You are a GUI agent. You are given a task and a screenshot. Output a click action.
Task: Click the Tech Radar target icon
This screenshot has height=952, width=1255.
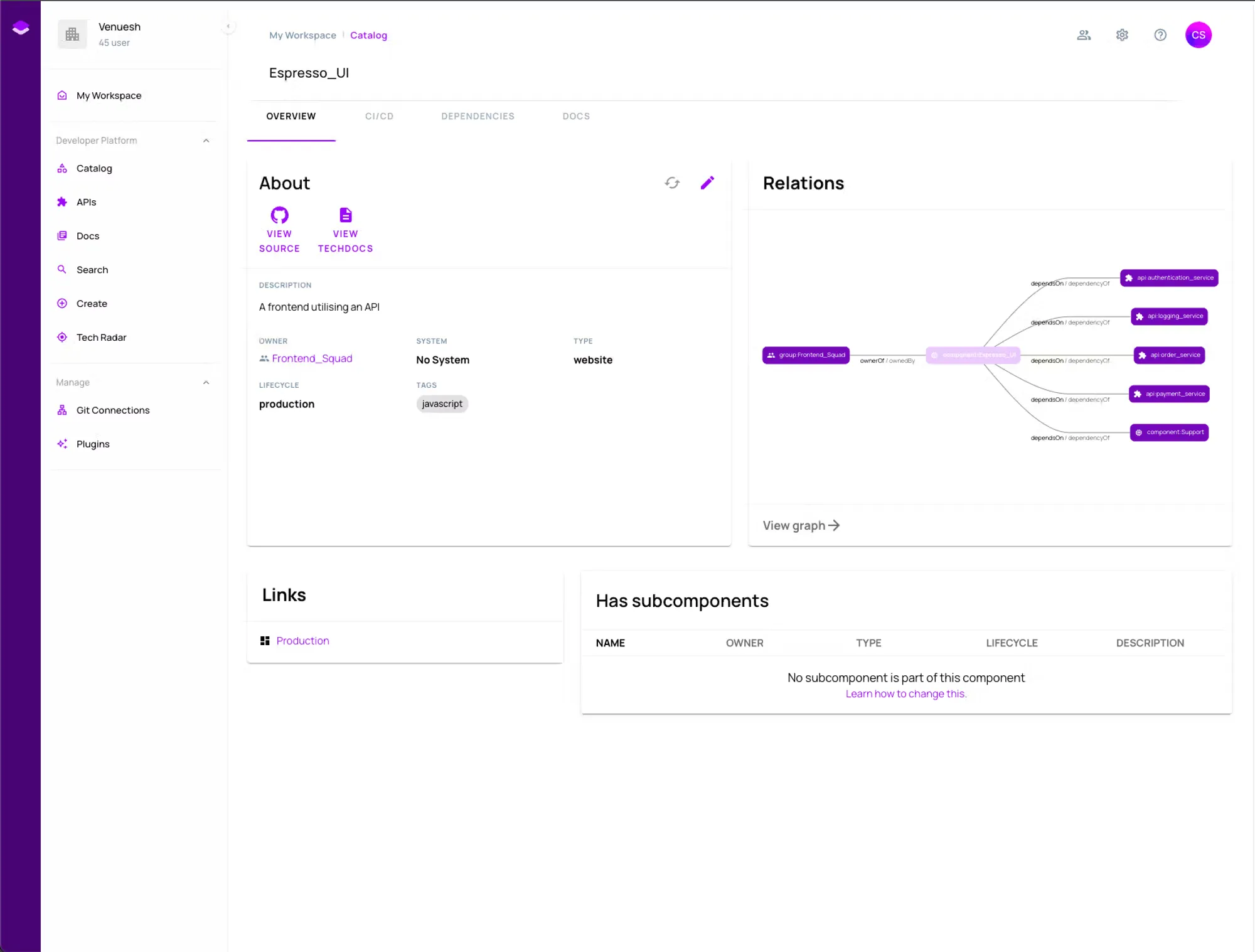pos(62,337)
